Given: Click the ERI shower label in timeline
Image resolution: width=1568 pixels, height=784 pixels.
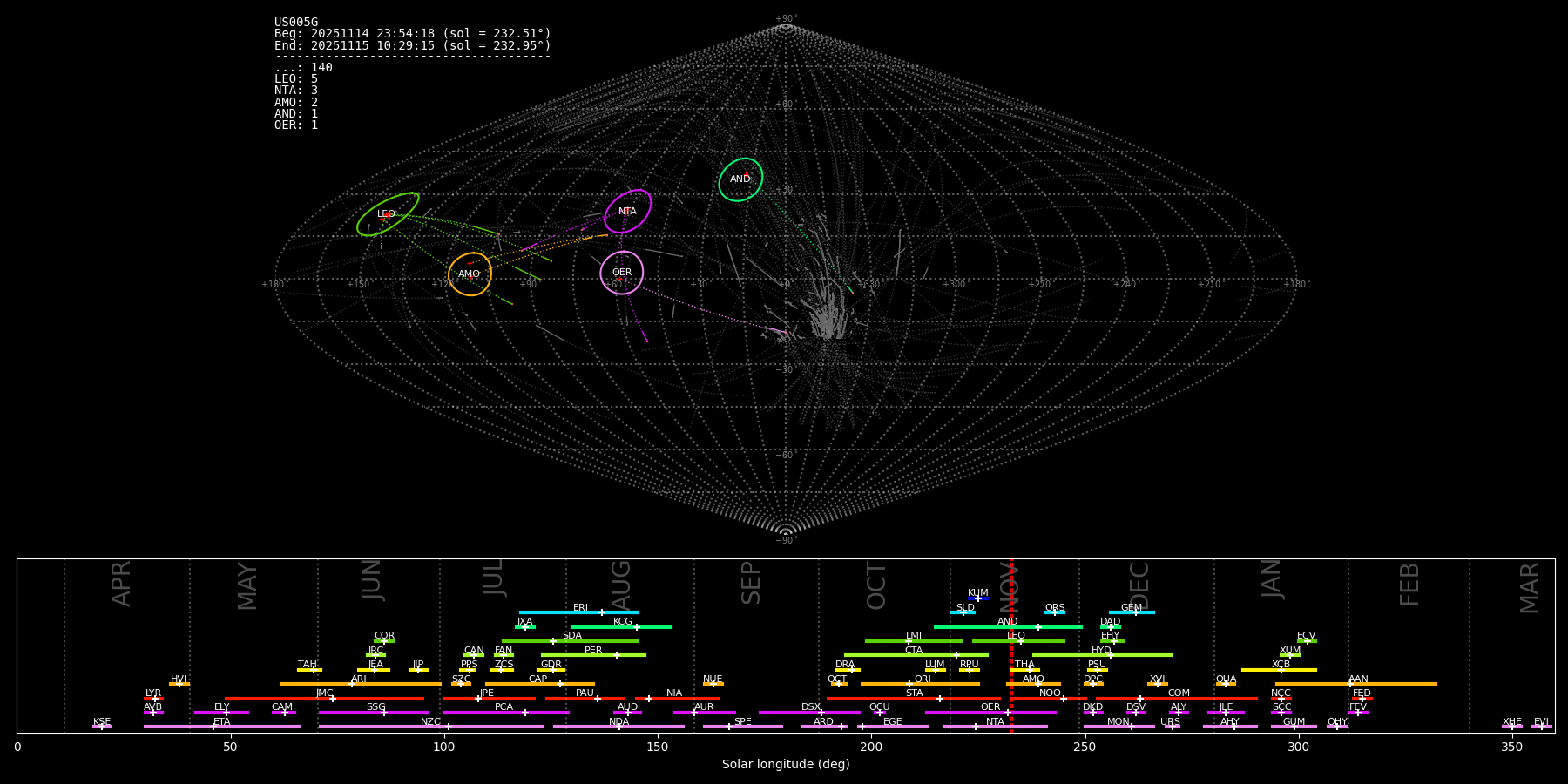Looking at the screenshot, I should click(x=580, y=608).
